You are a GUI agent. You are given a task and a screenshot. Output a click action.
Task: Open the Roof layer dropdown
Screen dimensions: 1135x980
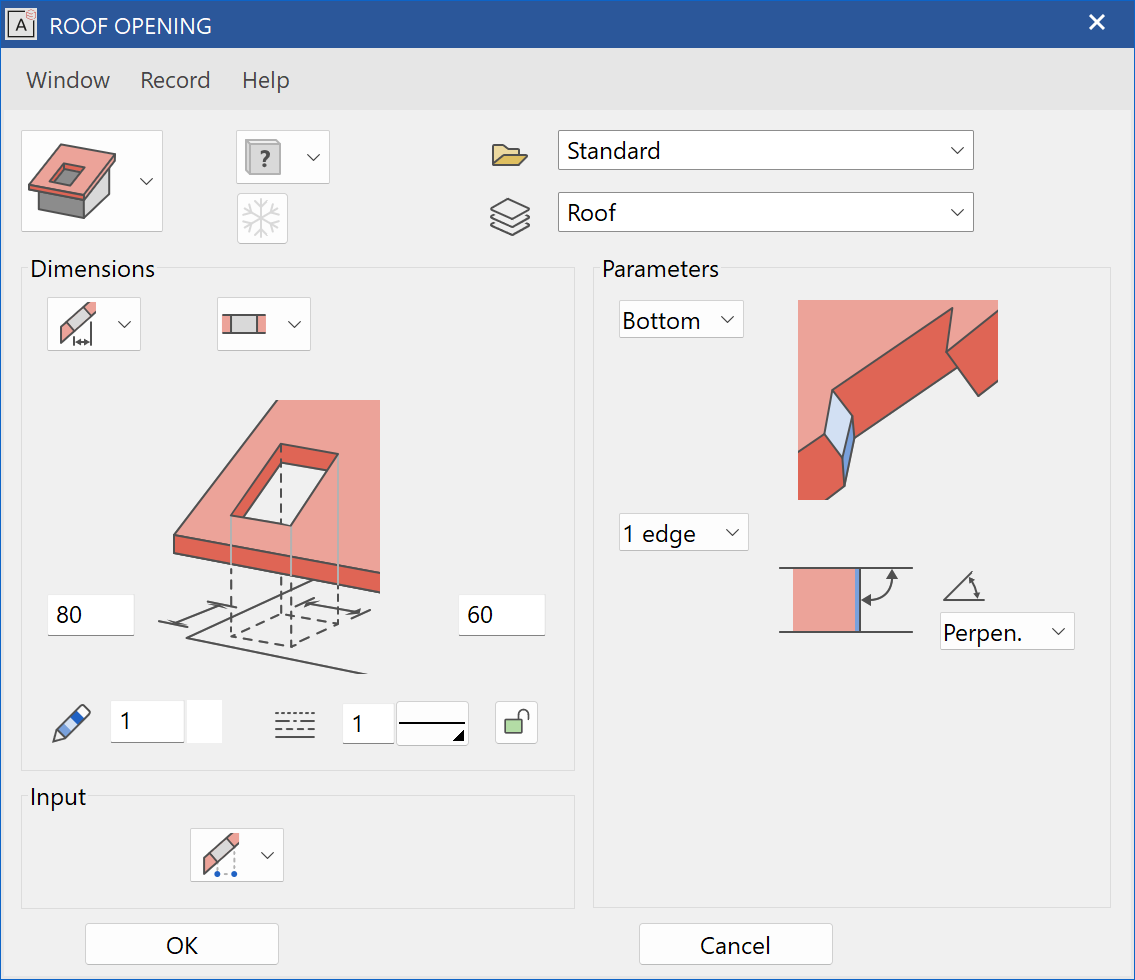765,212
